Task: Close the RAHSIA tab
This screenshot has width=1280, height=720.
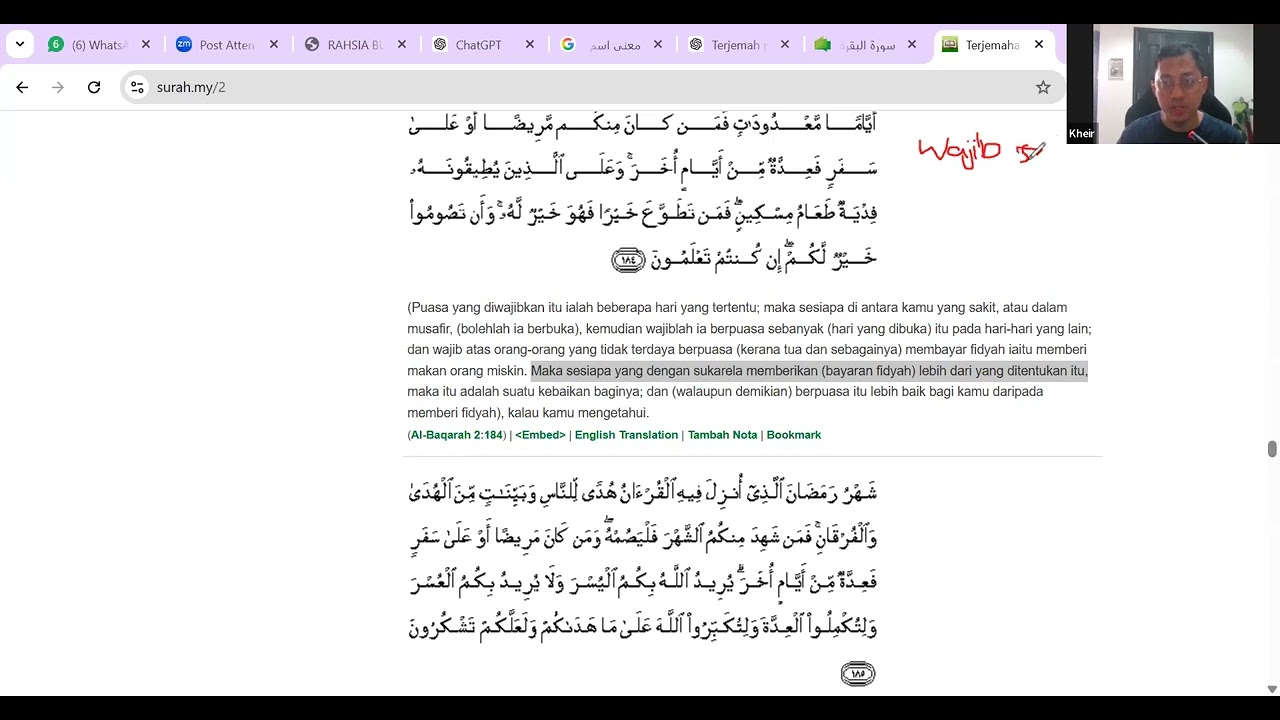Action: [402, 45]
